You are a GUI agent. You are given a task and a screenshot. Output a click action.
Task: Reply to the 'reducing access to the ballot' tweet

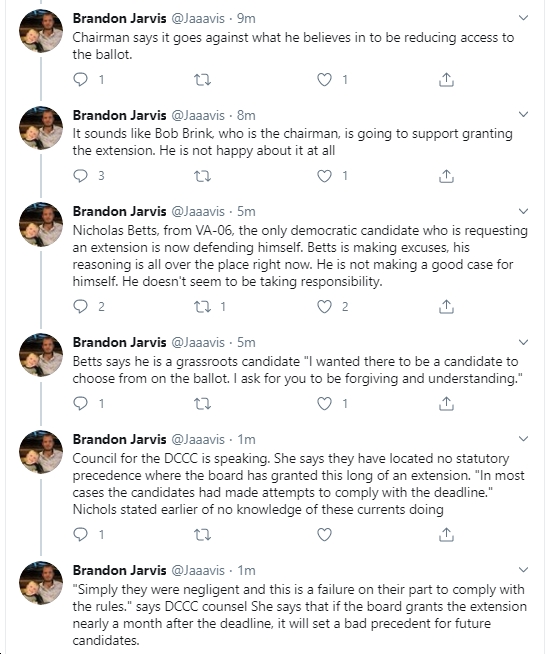81,79
